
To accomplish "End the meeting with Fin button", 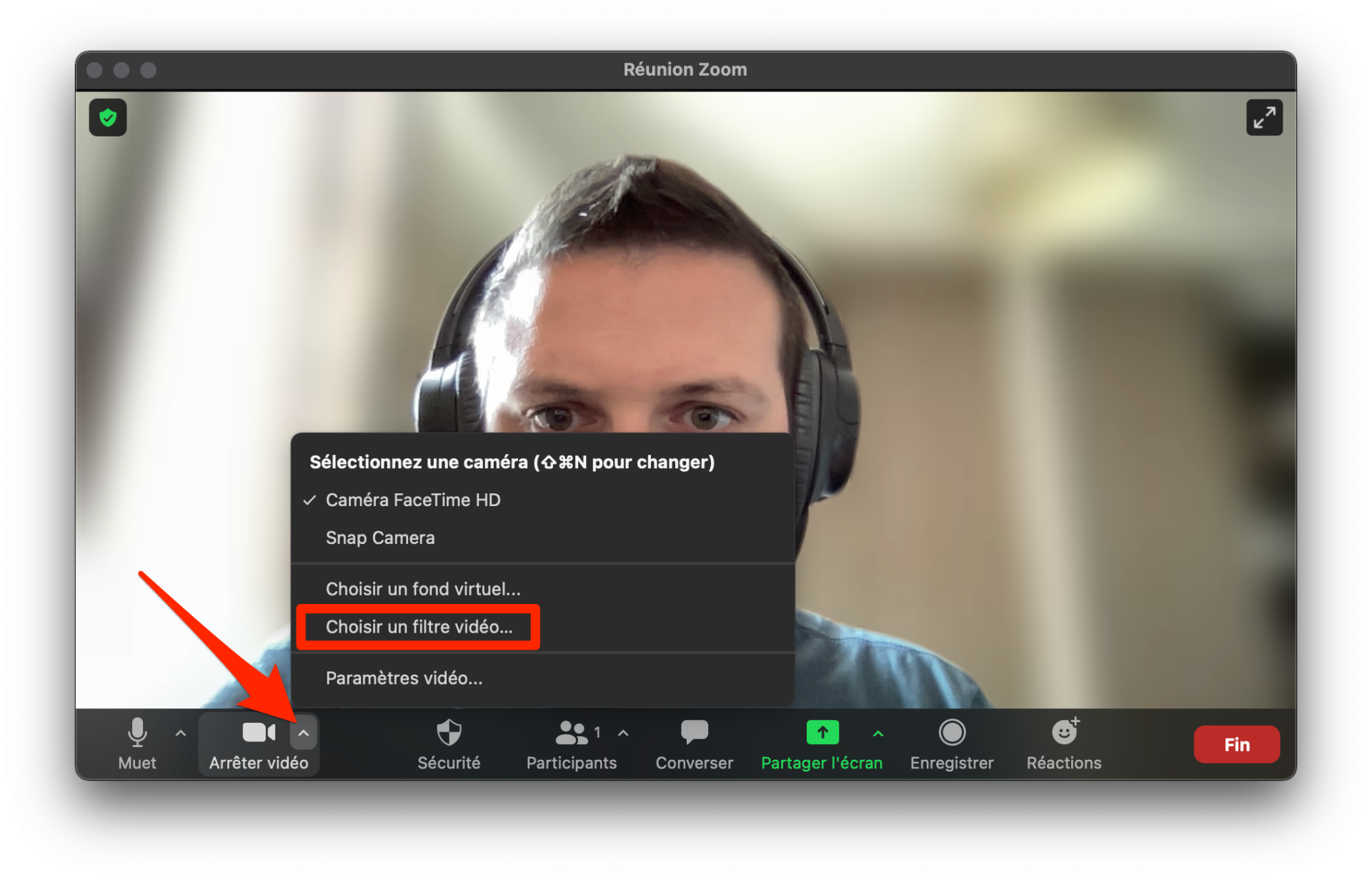I will (x=1236, y=745).
